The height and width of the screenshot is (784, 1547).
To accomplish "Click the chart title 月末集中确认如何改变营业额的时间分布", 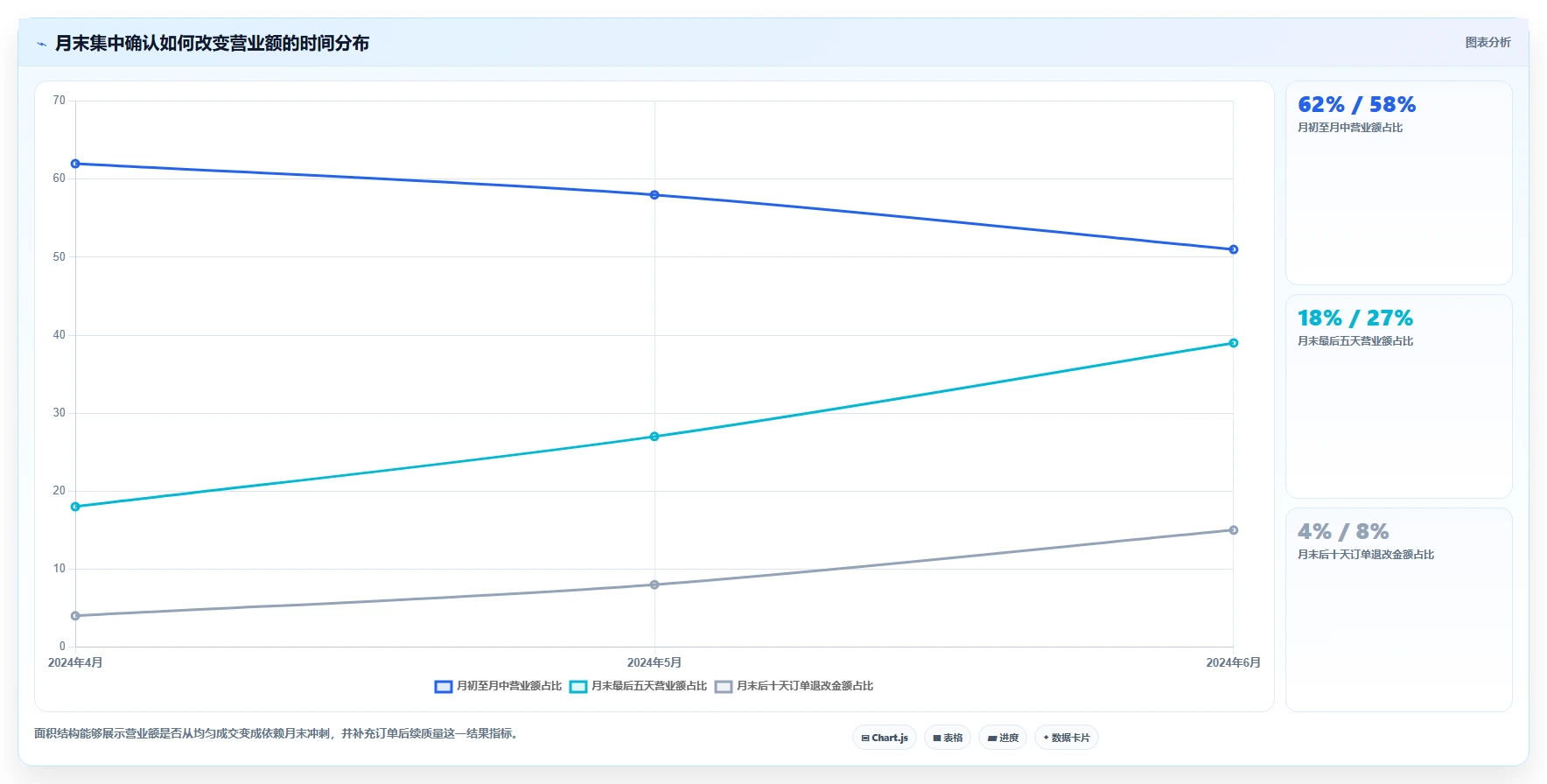I will (212, 43).
